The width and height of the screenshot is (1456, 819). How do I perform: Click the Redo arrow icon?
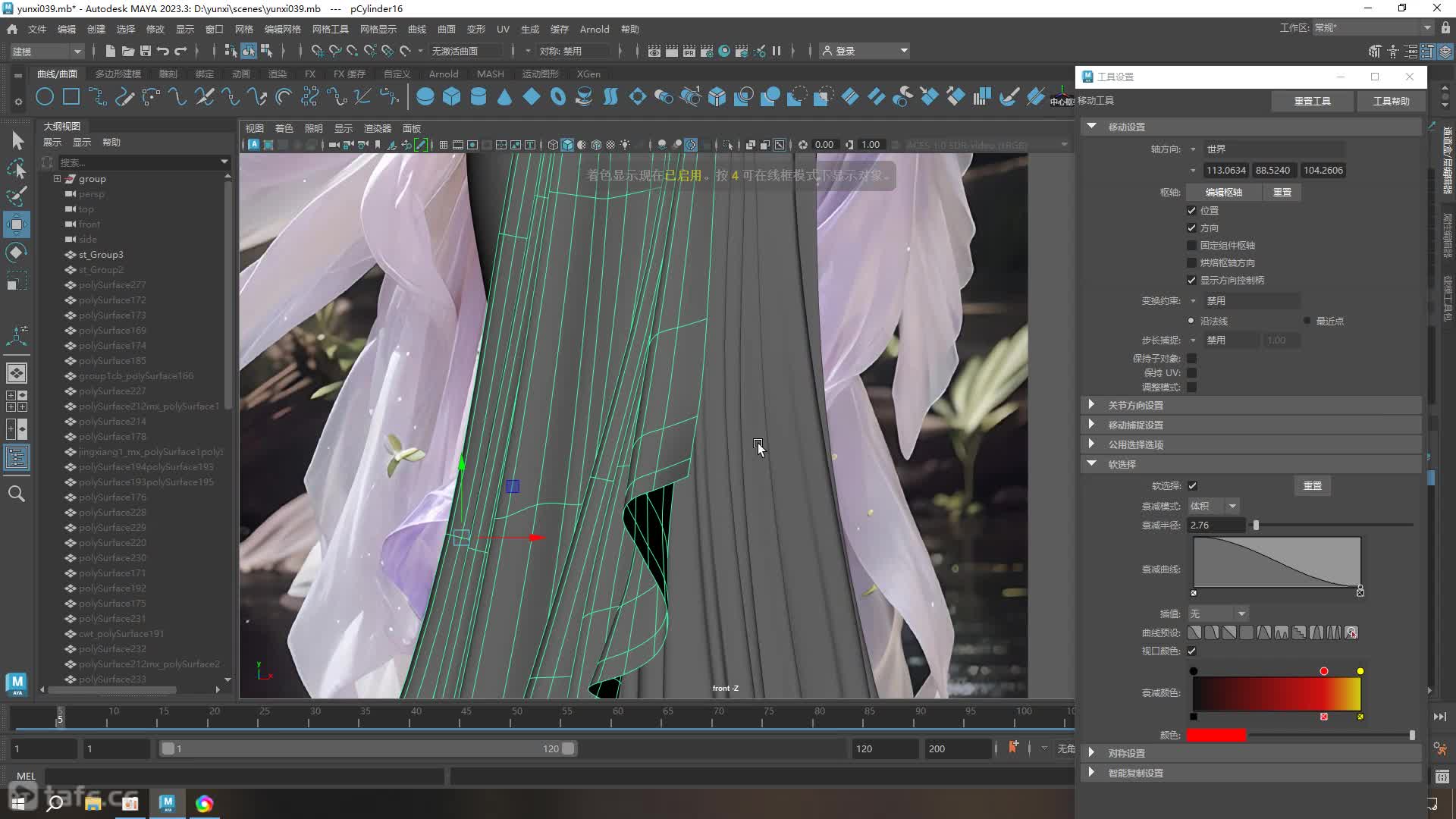coord(180,51)
